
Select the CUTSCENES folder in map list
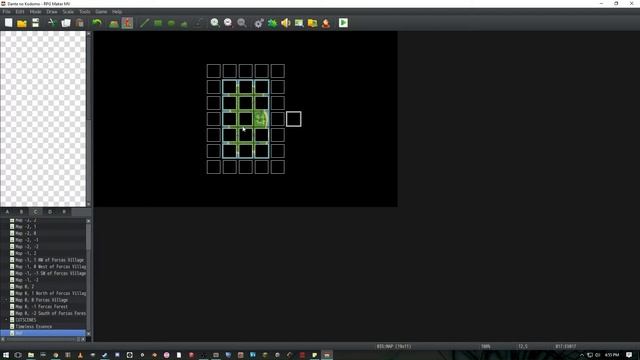click(x=26, y=320)
